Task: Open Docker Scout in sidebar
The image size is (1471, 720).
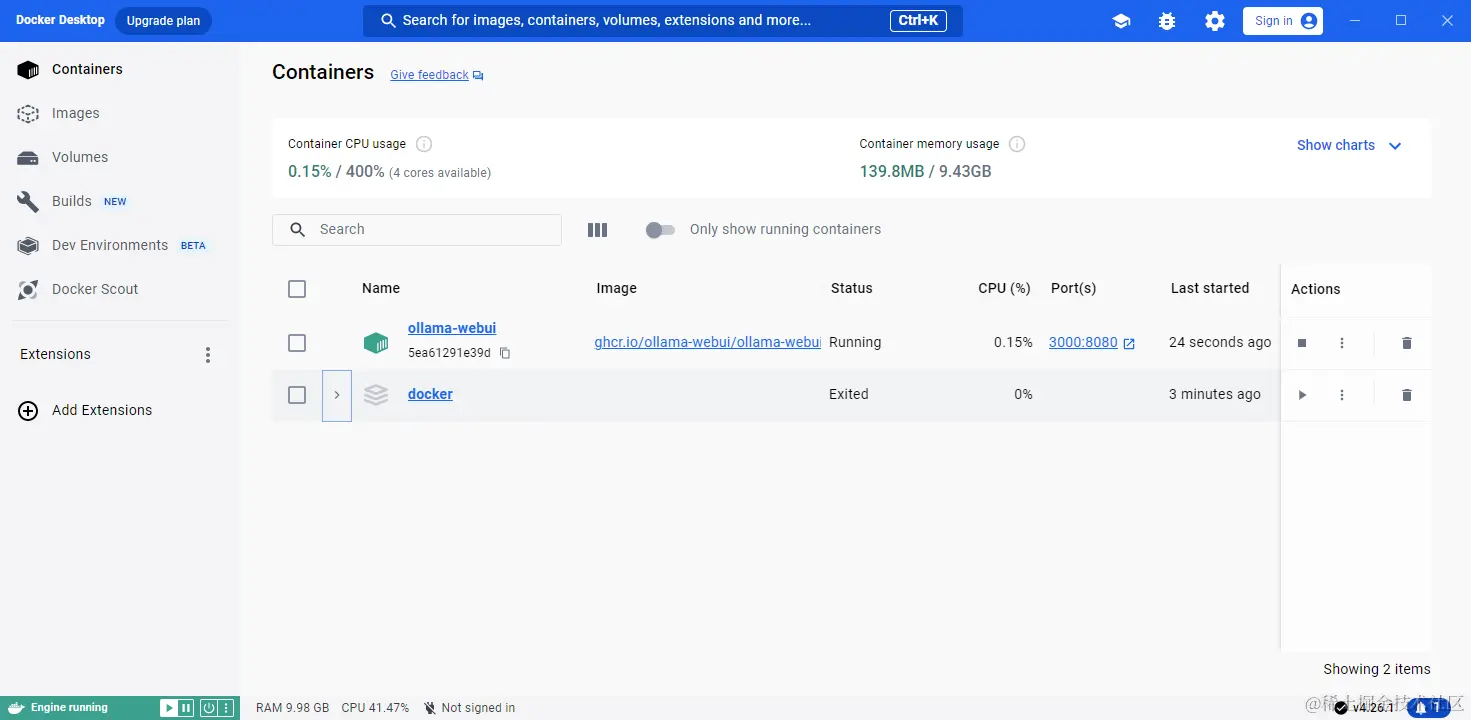Action: click(x=120, y=289)
